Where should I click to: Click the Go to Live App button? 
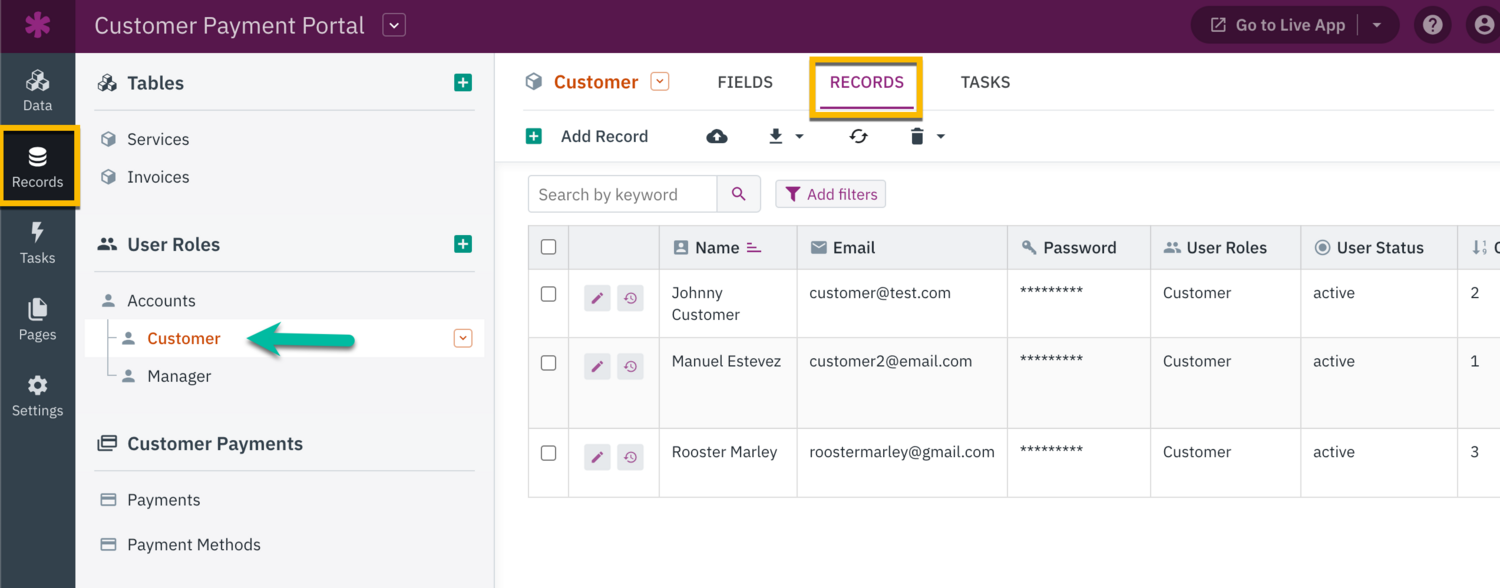tap(1278, 26)
